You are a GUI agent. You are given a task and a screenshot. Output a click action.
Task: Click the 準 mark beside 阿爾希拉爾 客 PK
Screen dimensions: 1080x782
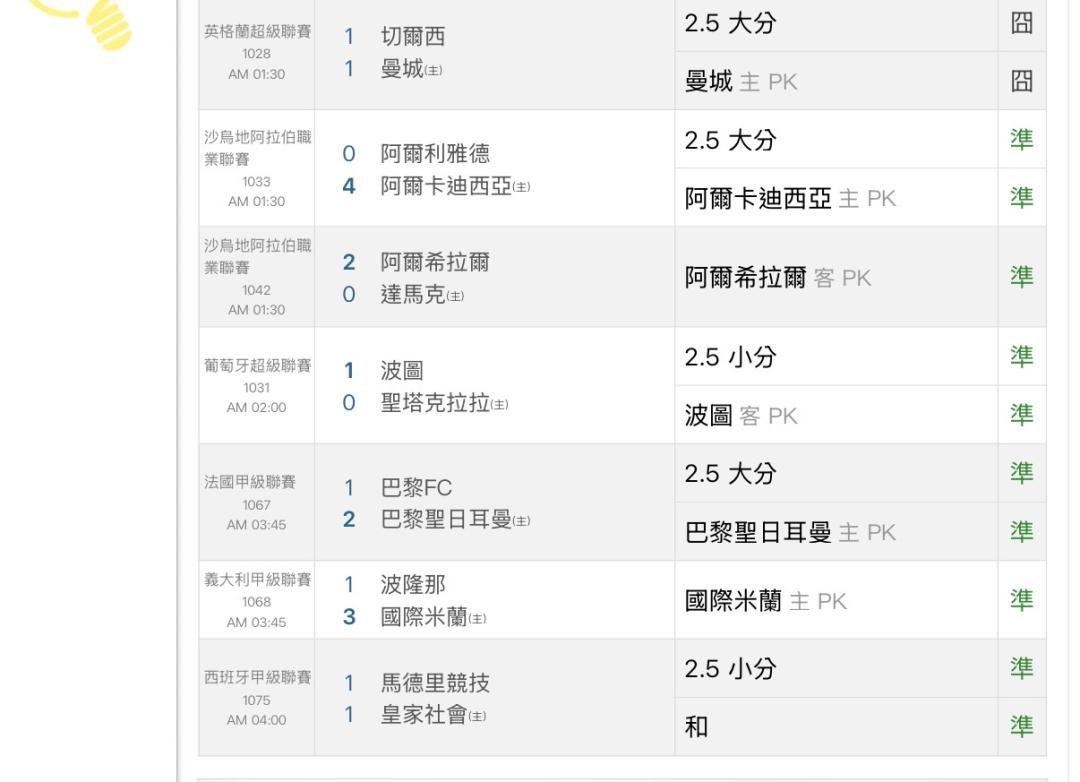(x=1021, y=277)
